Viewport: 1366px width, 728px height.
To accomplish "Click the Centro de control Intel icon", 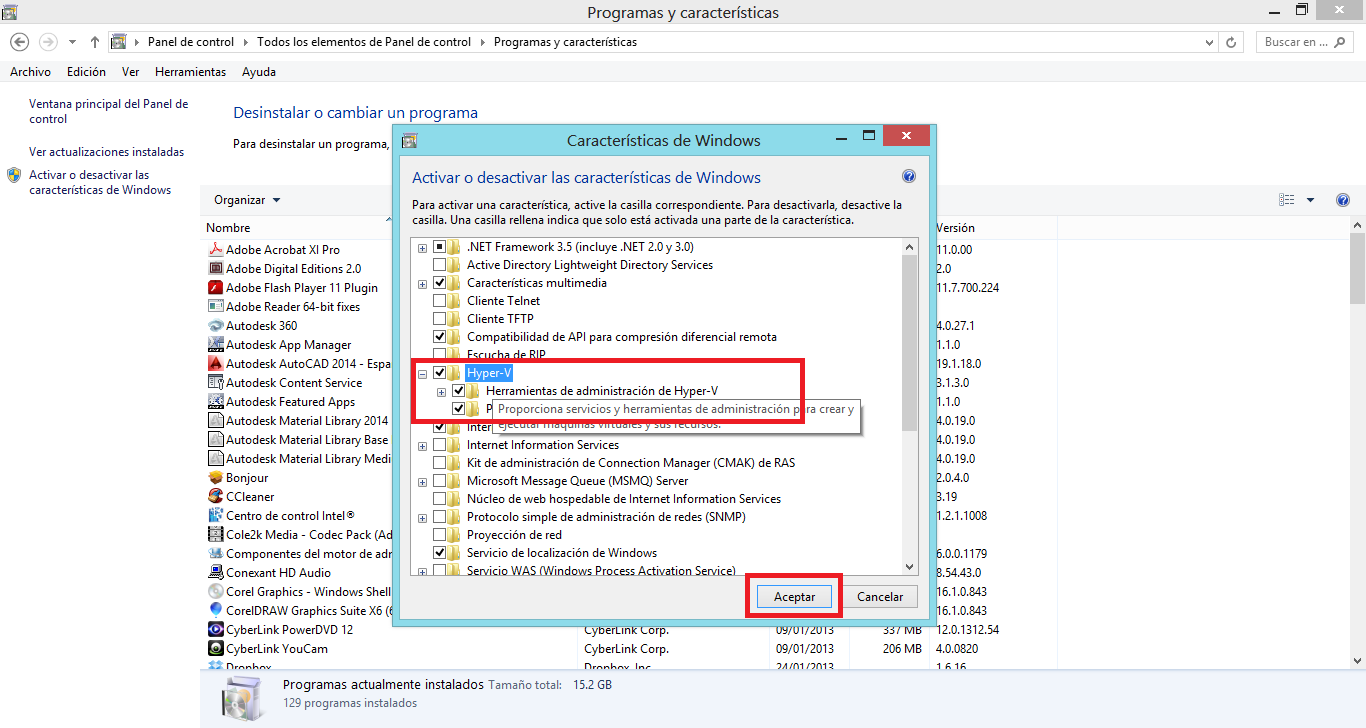I will pos(215,516).
